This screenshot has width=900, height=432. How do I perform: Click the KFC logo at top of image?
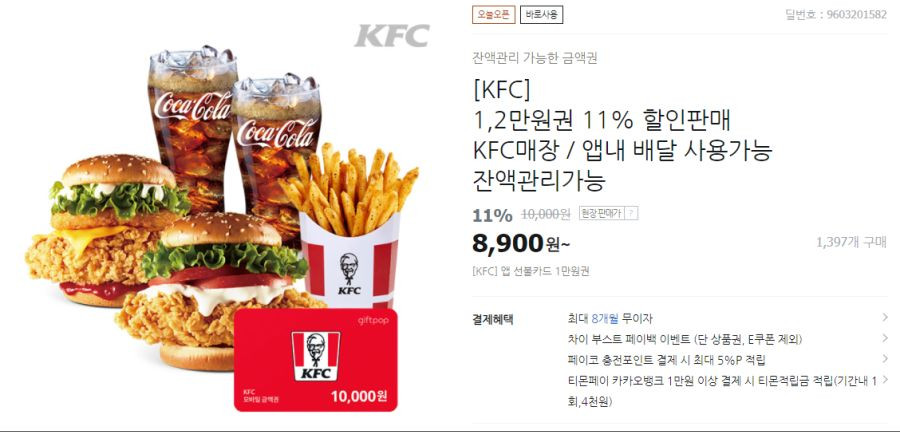coord(392,36)
